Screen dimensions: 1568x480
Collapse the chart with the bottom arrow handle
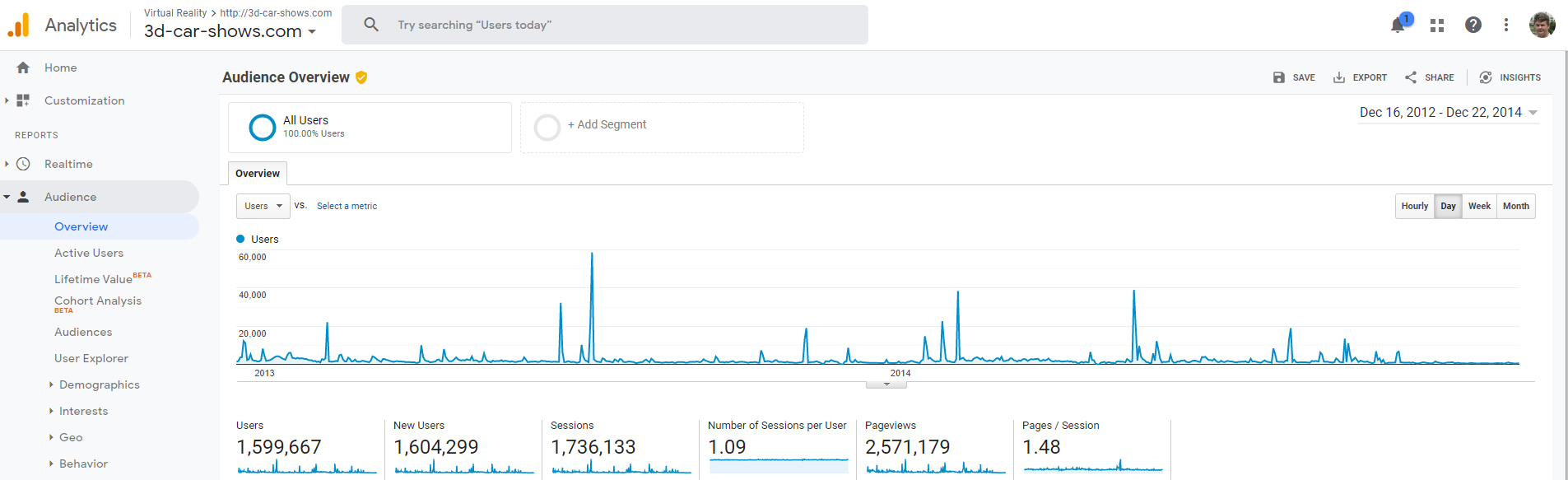click(886, 384)
